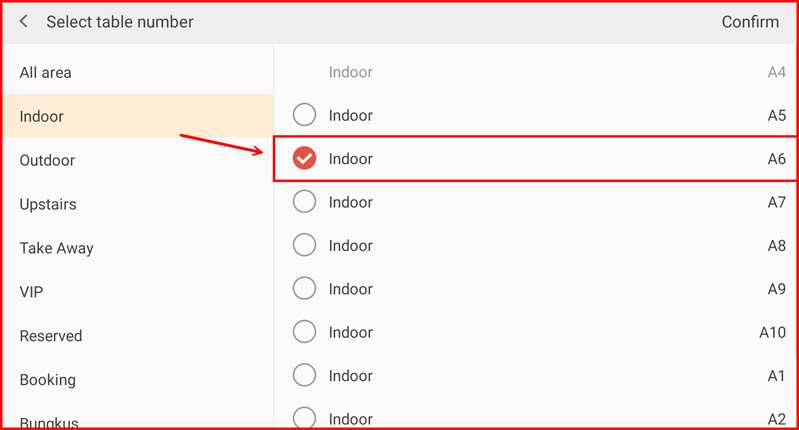Select the radio button for A9

pyautogui.click(x=304, y=289)
